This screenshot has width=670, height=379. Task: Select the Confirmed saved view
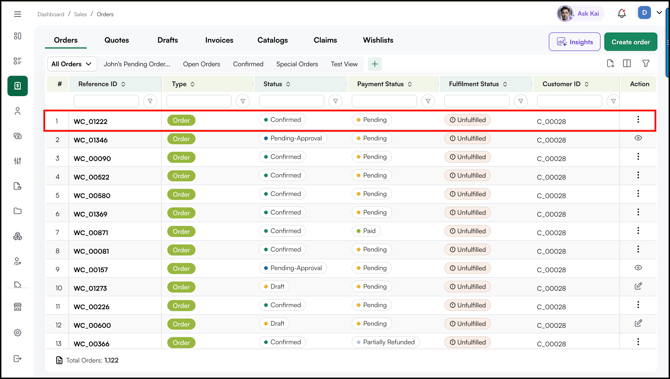tap(248, 64)
